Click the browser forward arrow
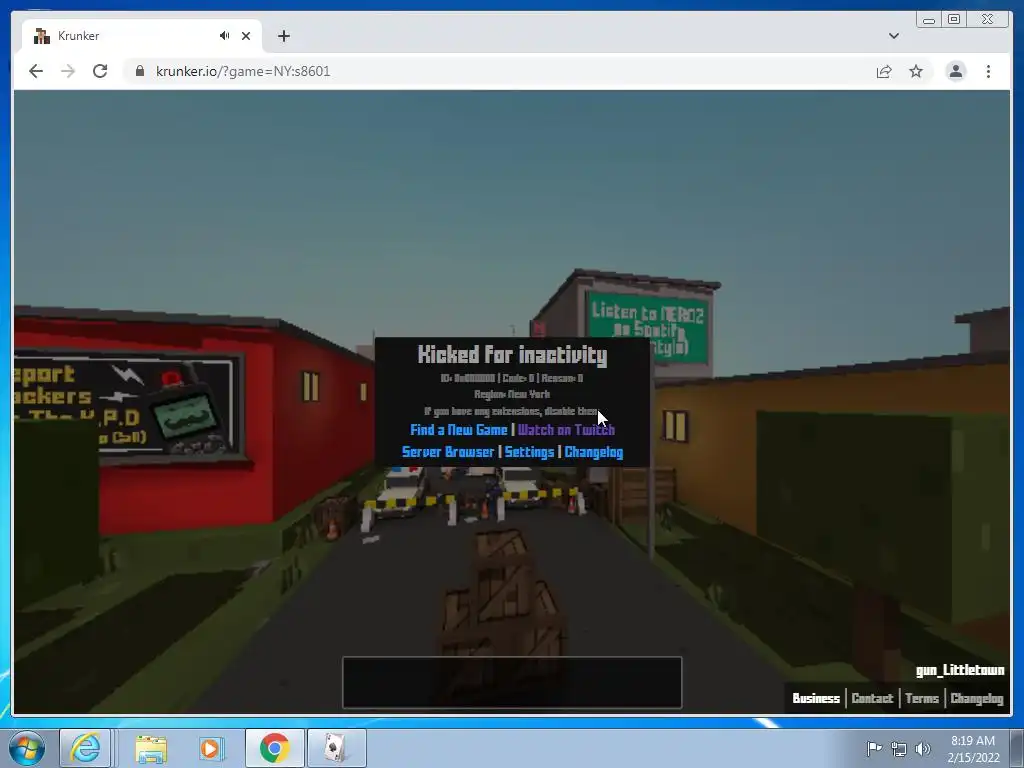Image resolution: width=1024 pixels, height=768 pixels. click(x=68, y=71)
